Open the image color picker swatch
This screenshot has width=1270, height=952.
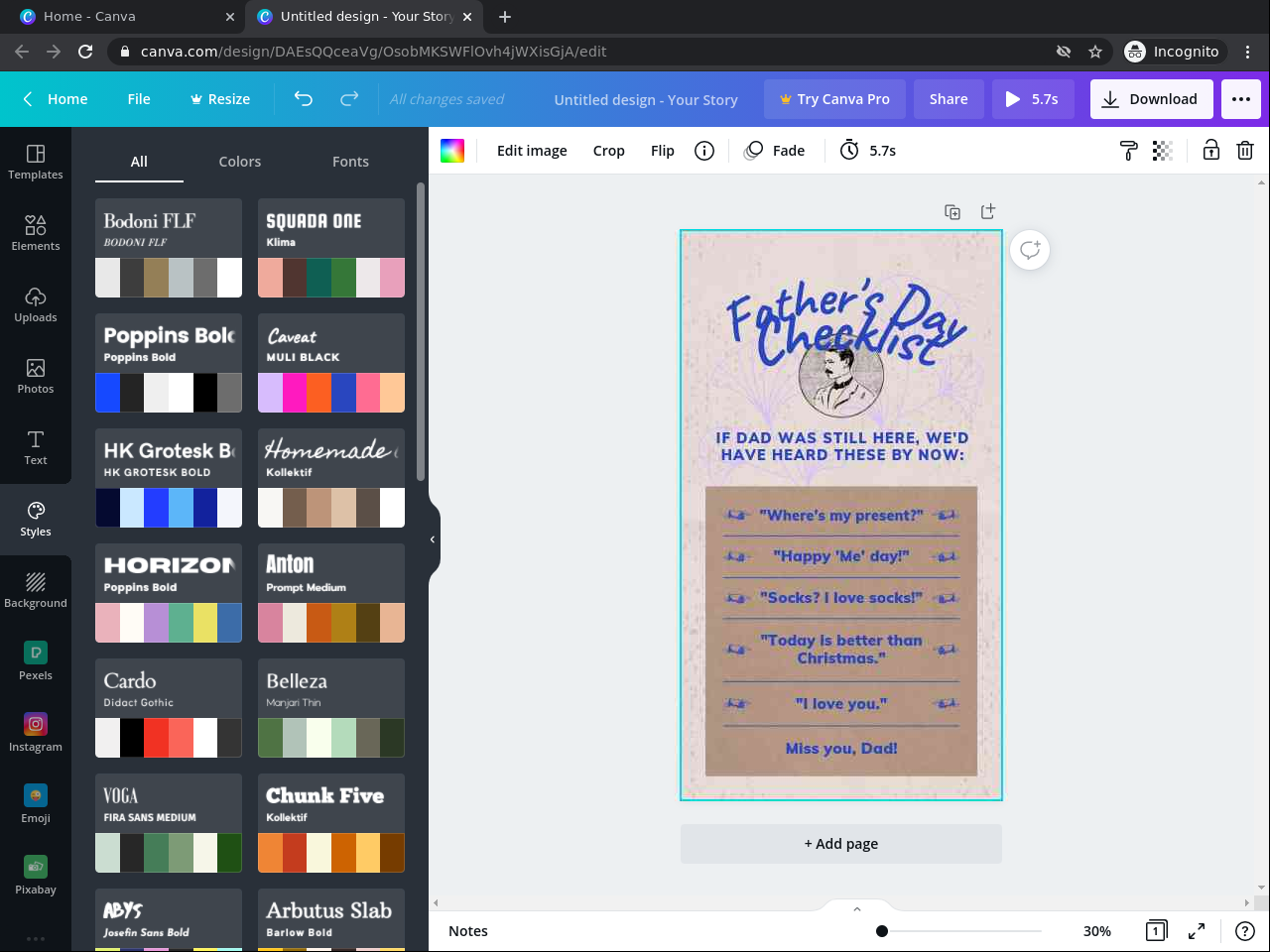(452, 151)
